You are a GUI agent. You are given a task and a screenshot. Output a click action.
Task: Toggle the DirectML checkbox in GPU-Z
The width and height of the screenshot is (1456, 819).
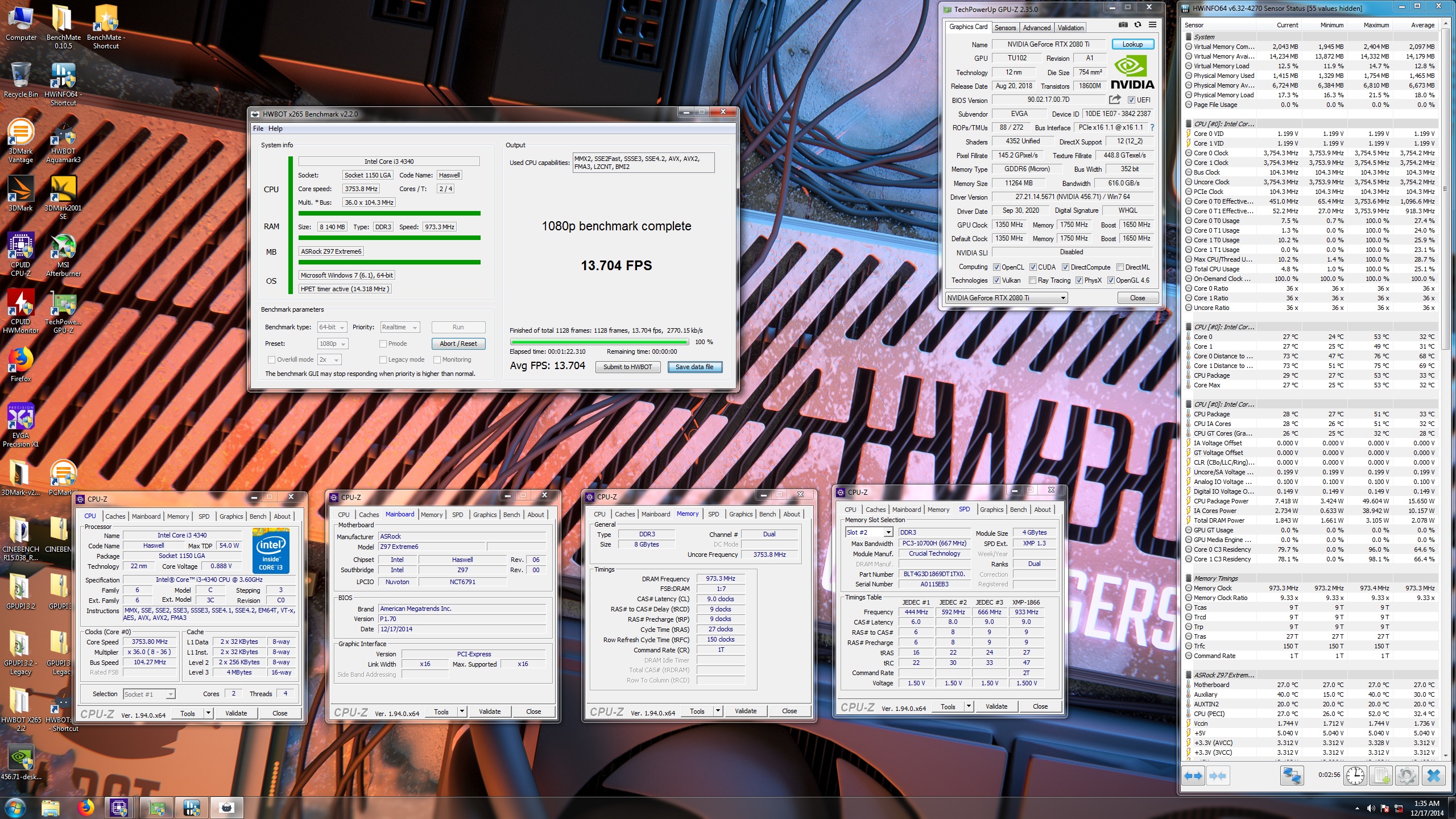(1120, 267)
